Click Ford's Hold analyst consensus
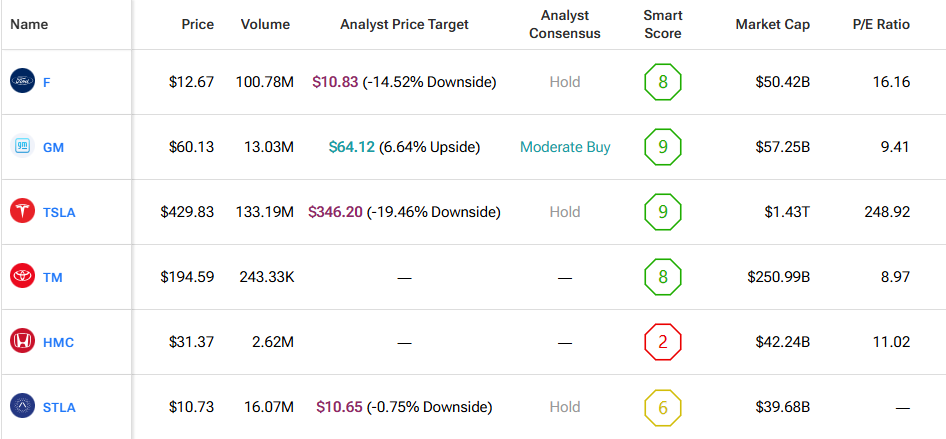Viewport: 946px width, 439px height. coord(565,82)
